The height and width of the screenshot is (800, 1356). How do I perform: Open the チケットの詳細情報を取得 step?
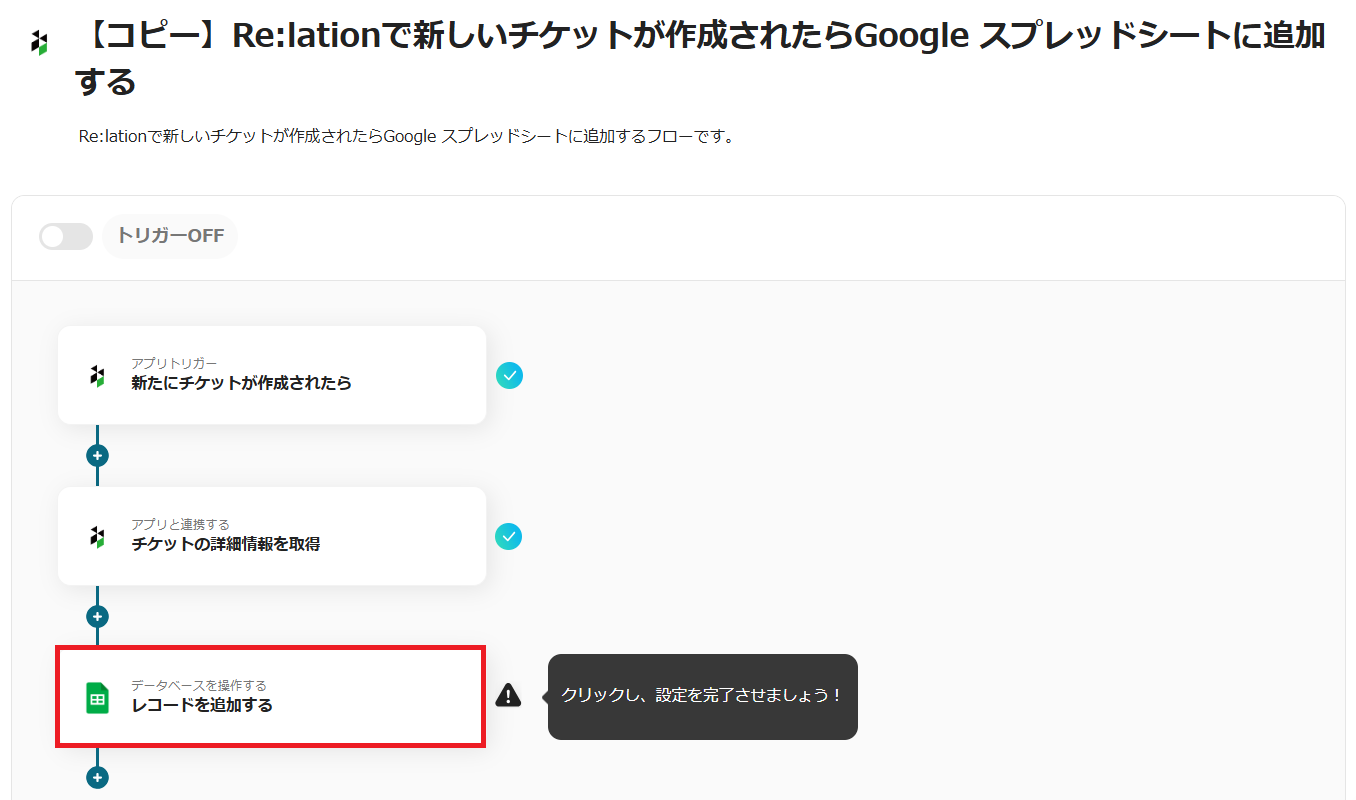272,536
